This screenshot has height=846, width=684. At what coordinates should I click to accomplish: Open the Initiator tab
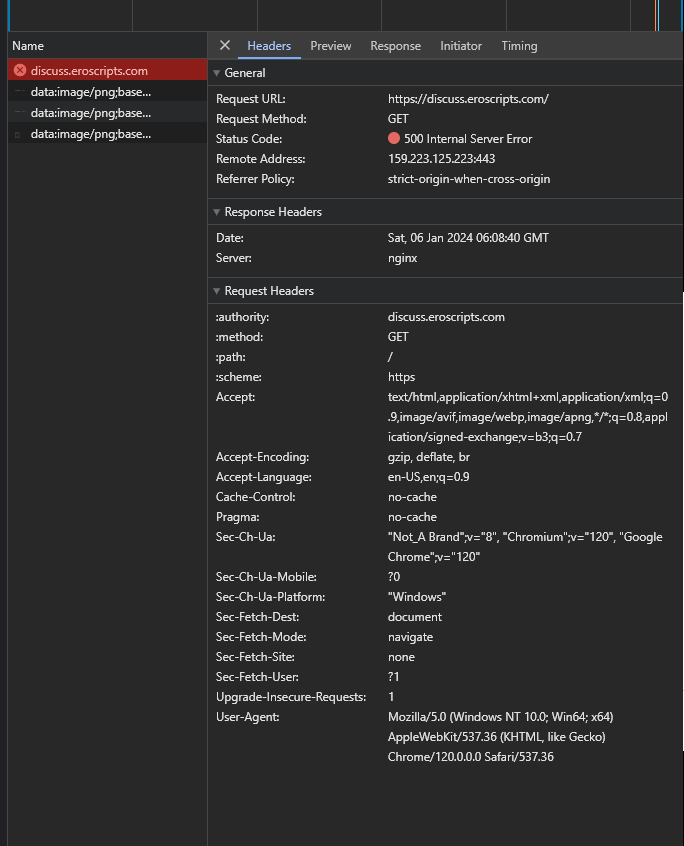pos(461,46)
